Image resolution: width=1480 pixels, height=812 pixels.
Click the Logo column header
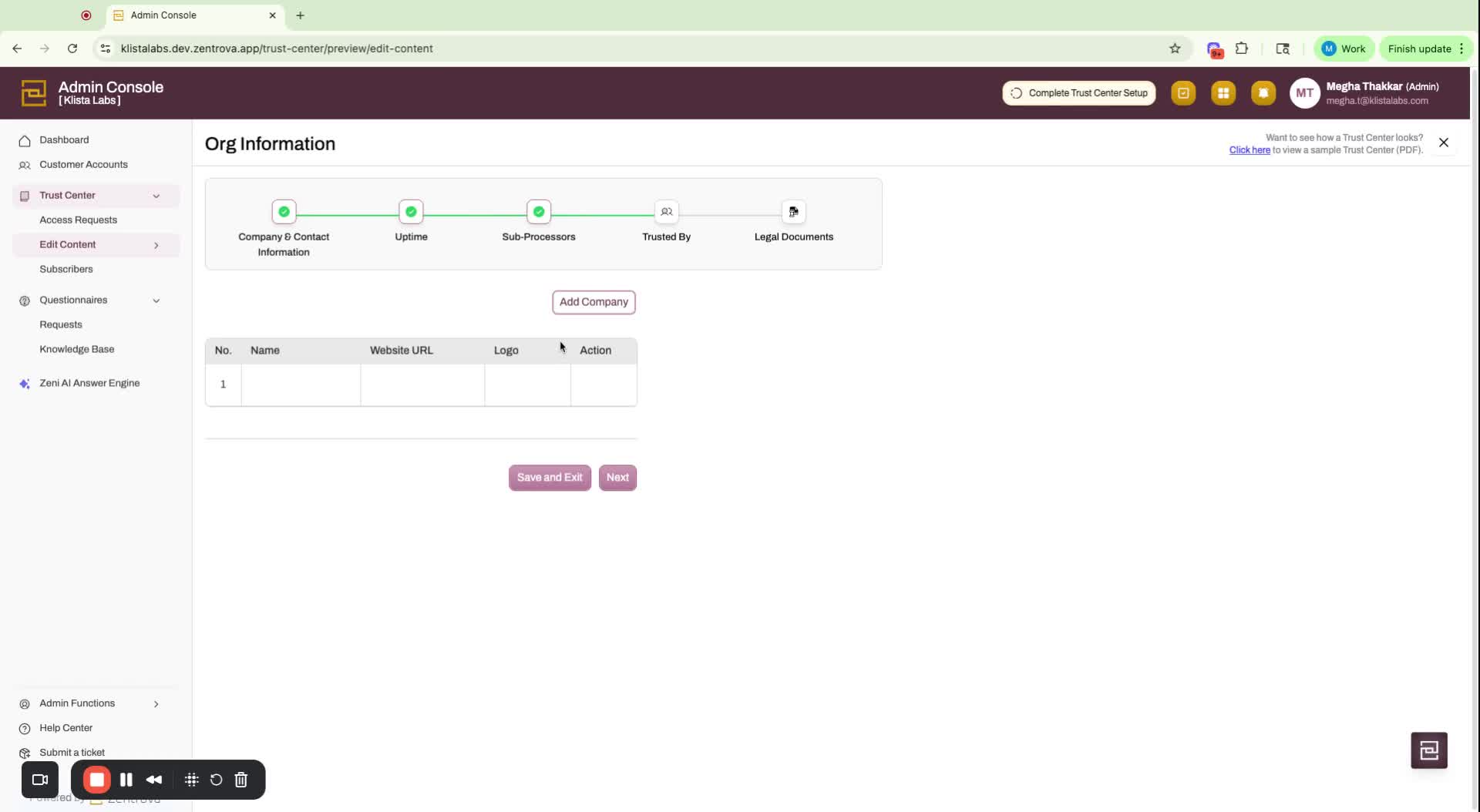point(506,351)
